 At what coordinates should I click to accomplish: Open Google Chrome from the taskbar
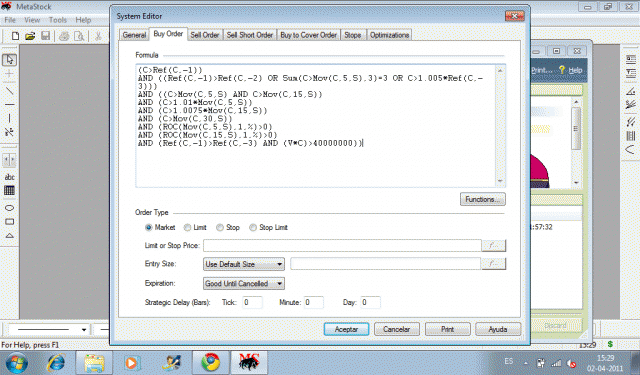211,362
